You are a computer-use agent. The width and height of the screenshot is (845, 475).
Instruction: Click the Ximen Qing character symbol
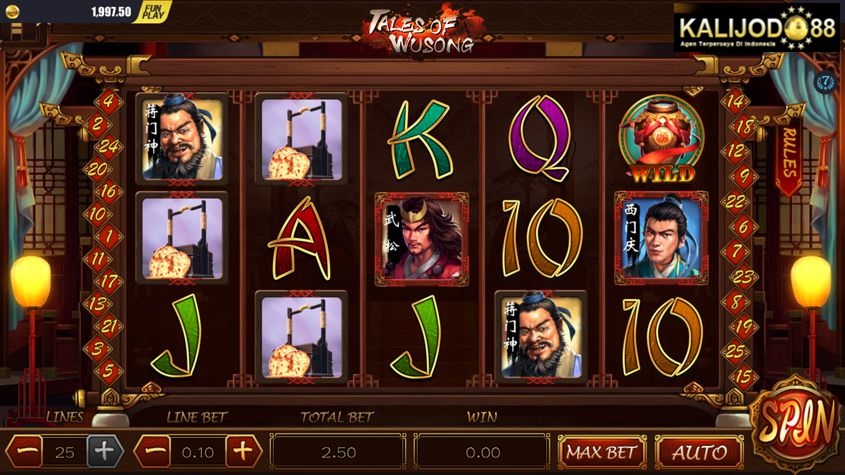(661, 238)
